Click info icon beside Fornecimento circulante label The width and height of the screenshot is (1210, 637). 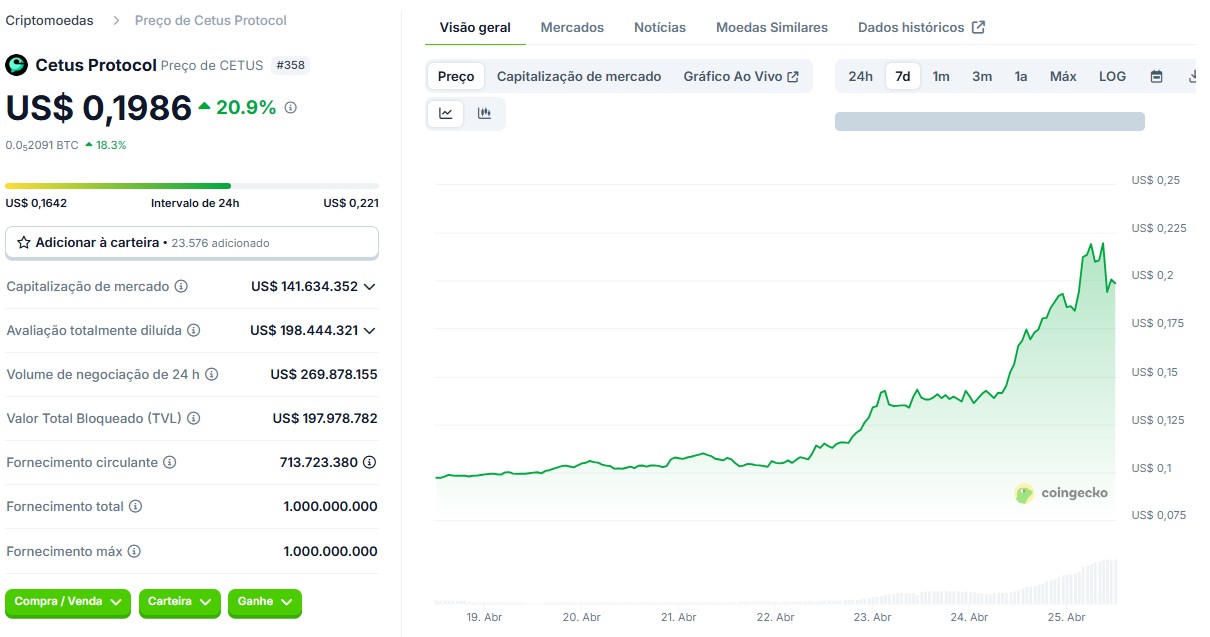pos(170,462)
